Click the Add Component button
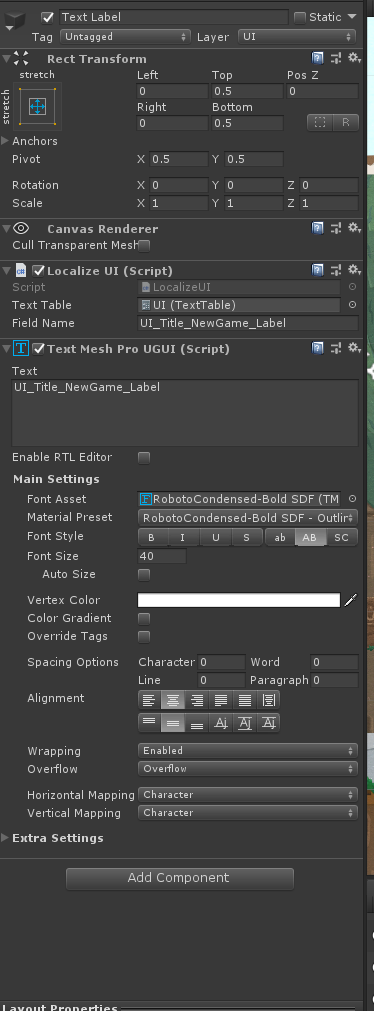The height and width of the screenshot is (1011, 374). click(x=180, y=878)
